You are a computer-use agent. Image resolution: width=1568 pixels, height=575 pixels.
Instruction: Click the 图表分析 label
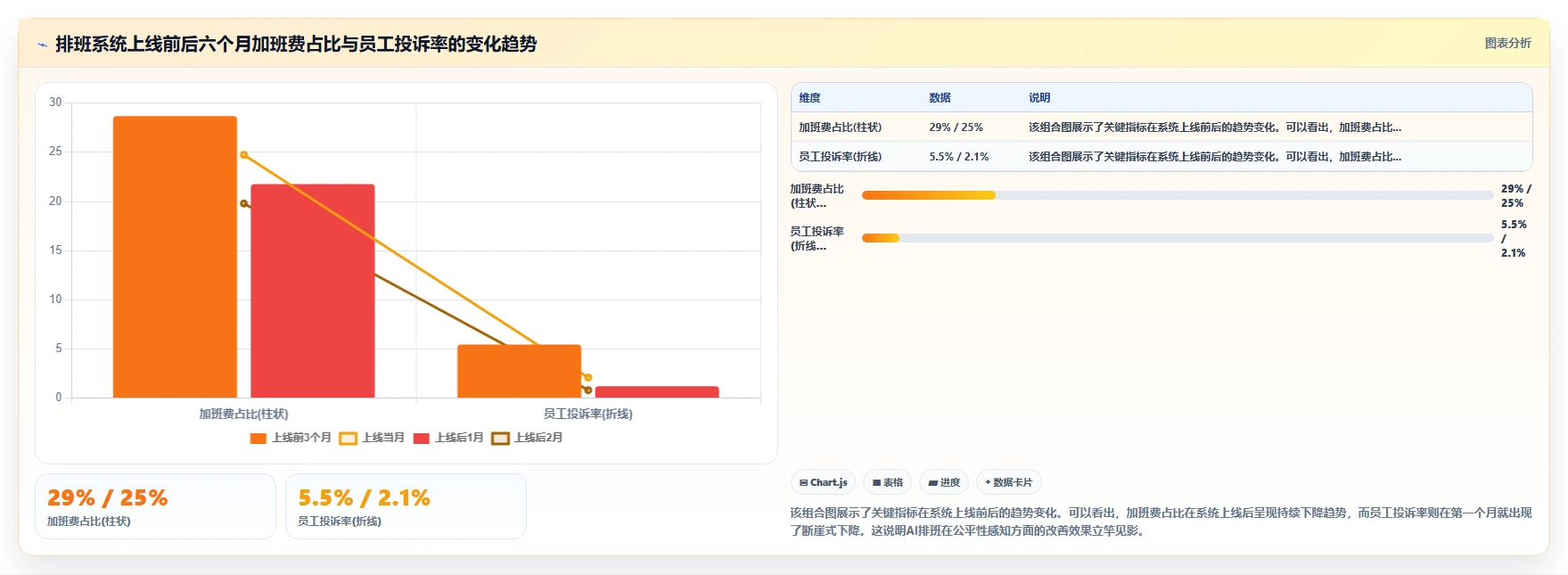[1507, 43]
